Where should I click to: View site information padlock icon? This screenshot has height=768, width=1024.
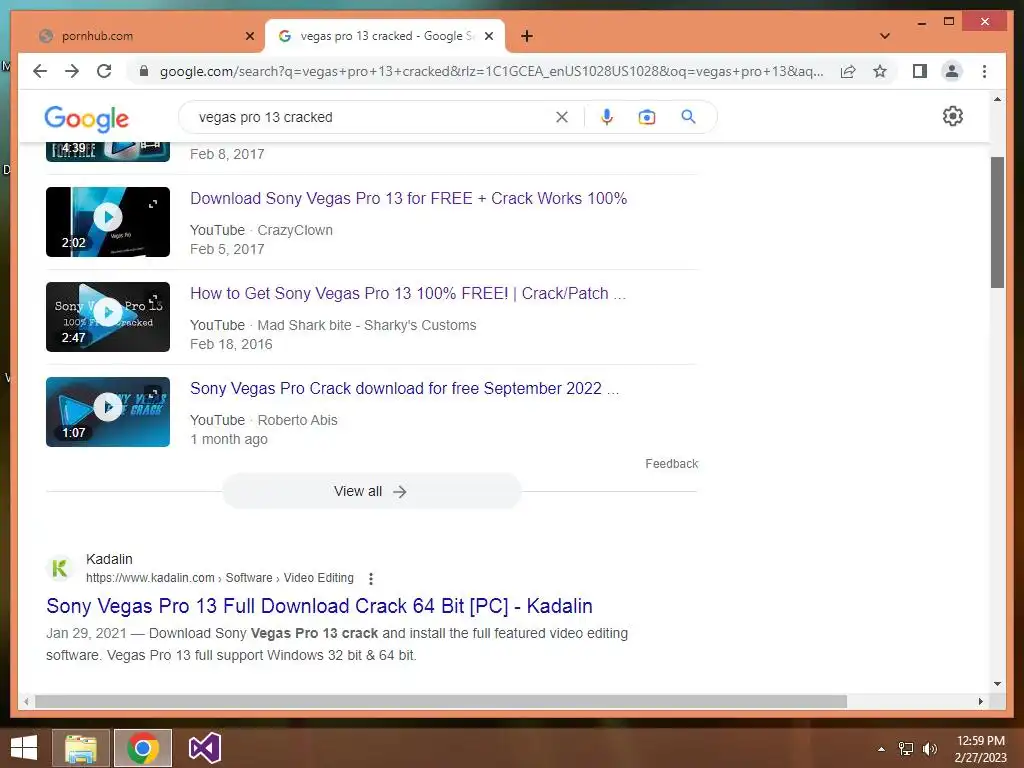tap(144, 71)
